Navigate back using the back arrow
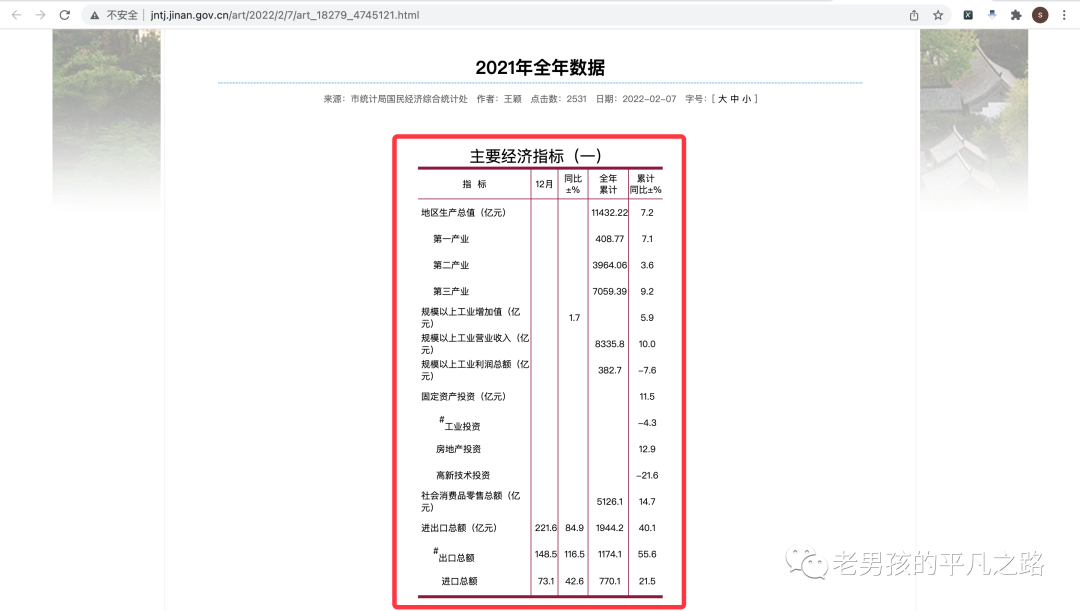The height and width of the screenshot is (611, 1080). tap(16, 14)
